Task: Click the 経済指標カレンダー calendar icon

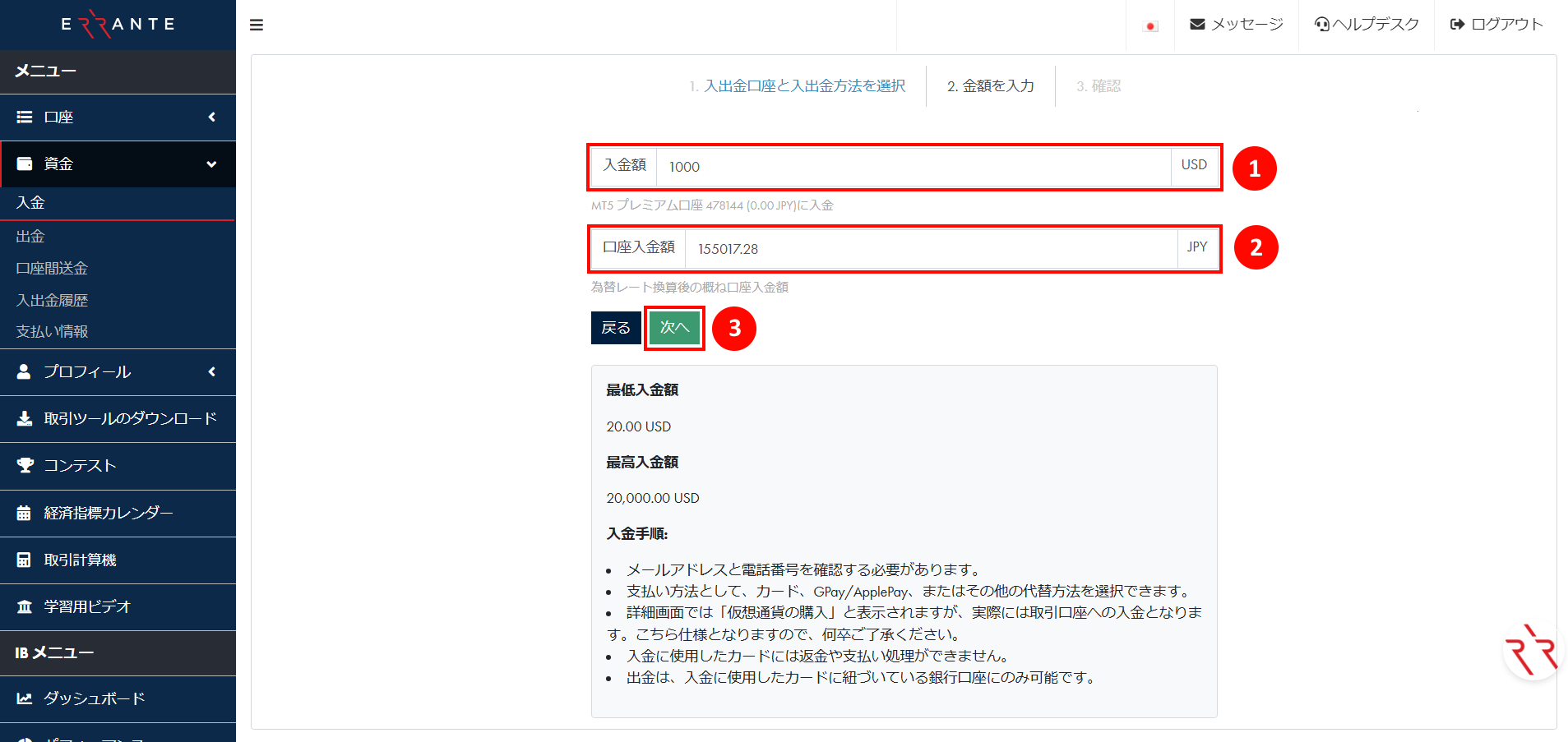Action: tap(24, 513)
